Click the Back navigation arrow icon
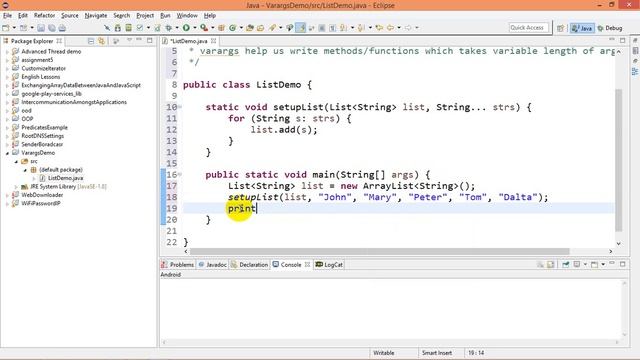Image resolution: width=640 pixels, height=360 pixels. 391,28
